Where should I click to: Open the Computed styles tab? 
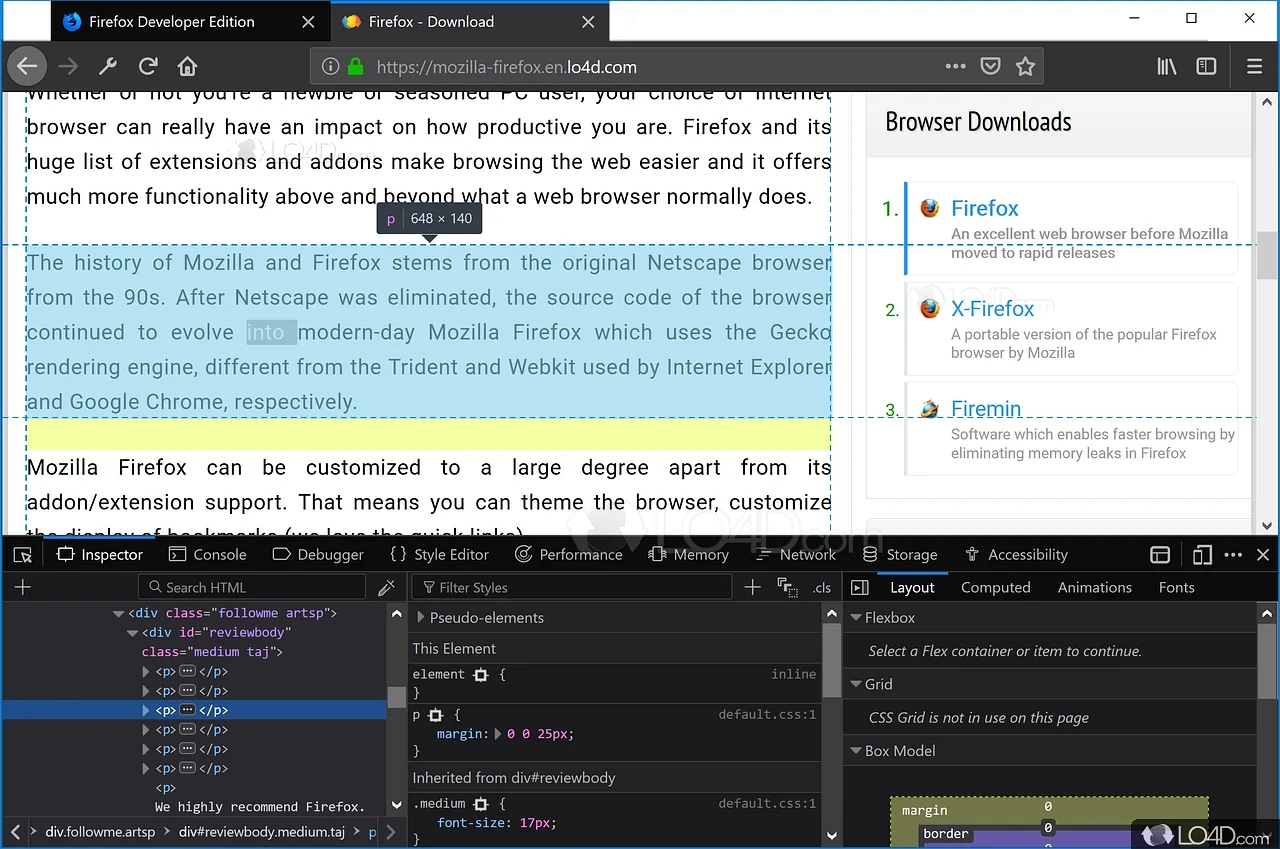click(x=995, y=588)
